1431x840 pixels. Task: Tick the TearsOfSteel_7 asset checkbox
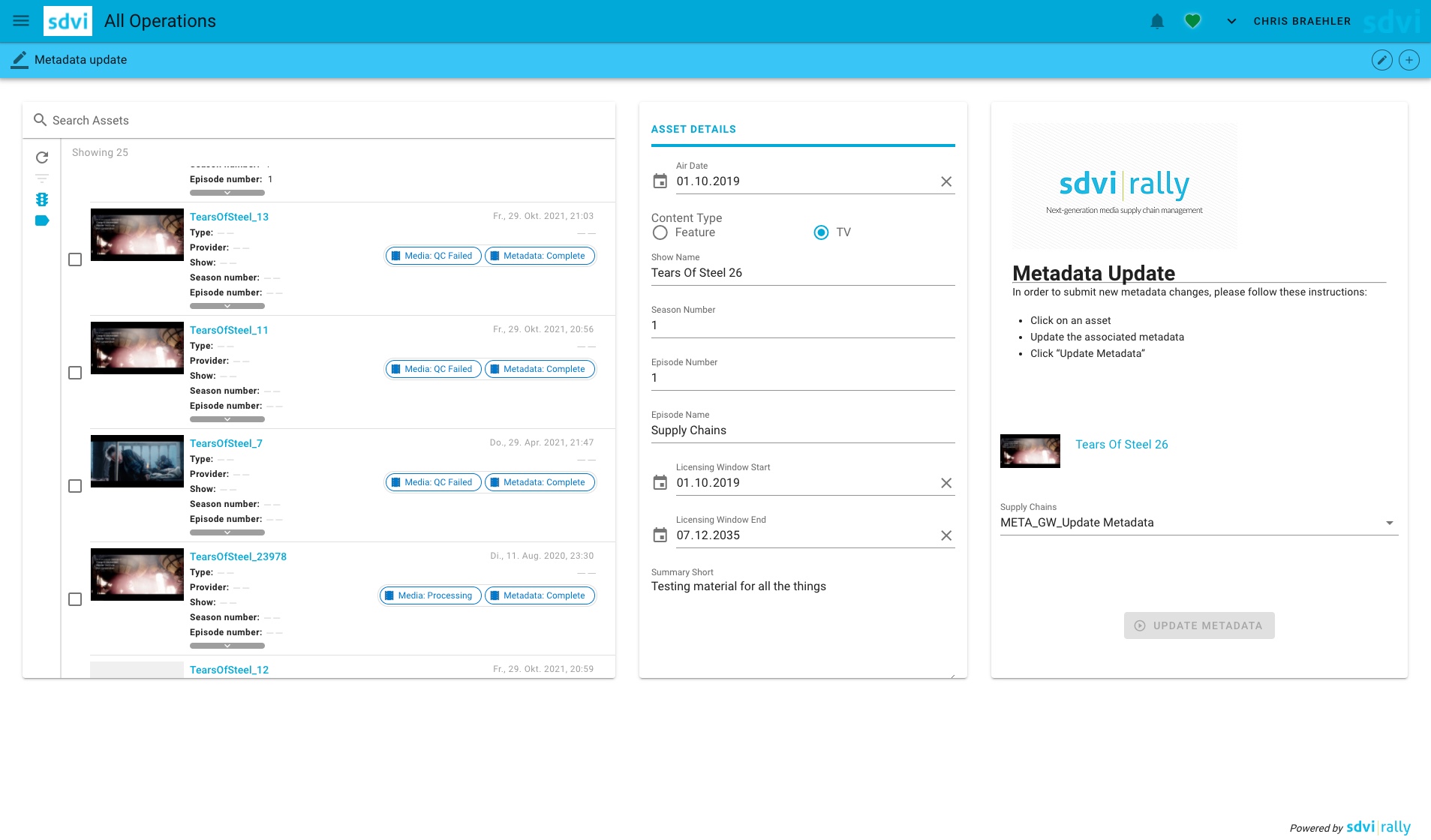(75, 486)
